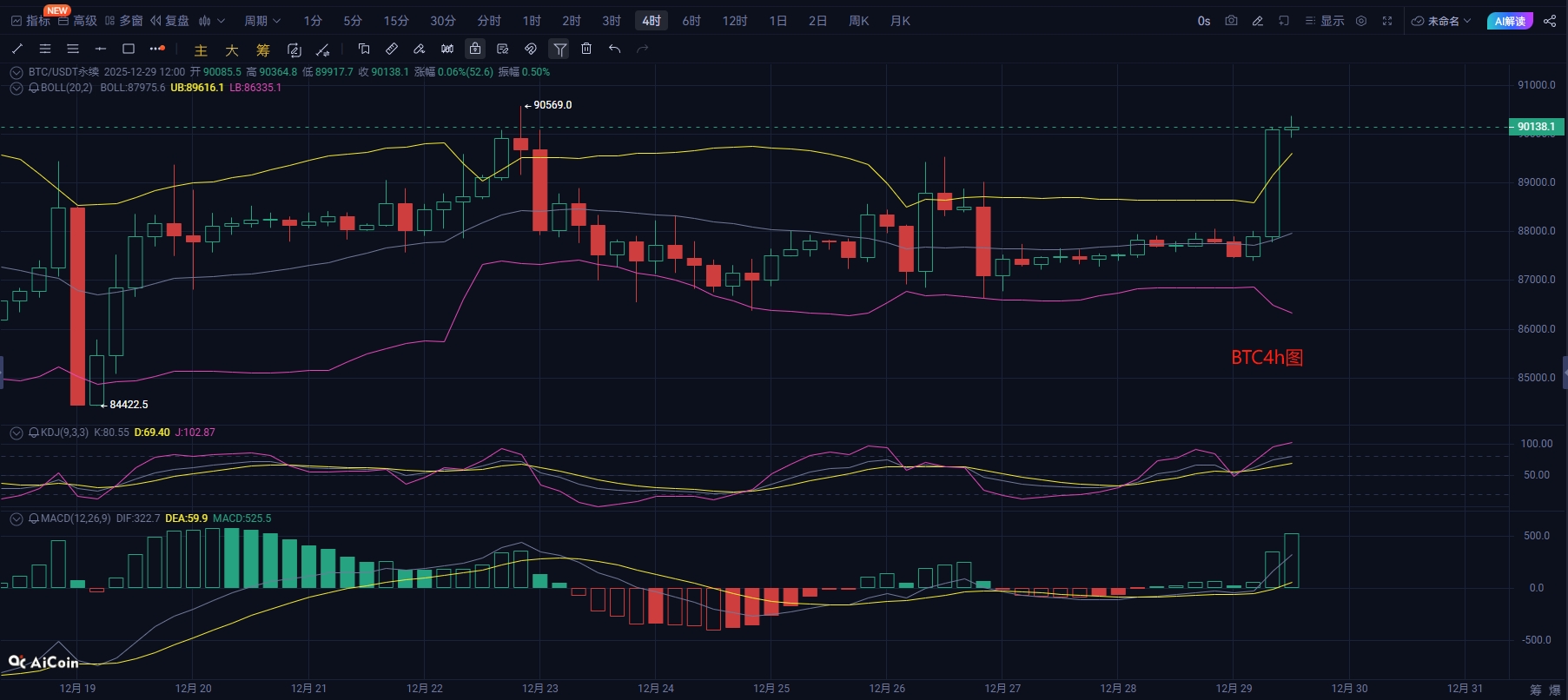
Task: Select the ruler measurement tool
Action: click(391, 49)
